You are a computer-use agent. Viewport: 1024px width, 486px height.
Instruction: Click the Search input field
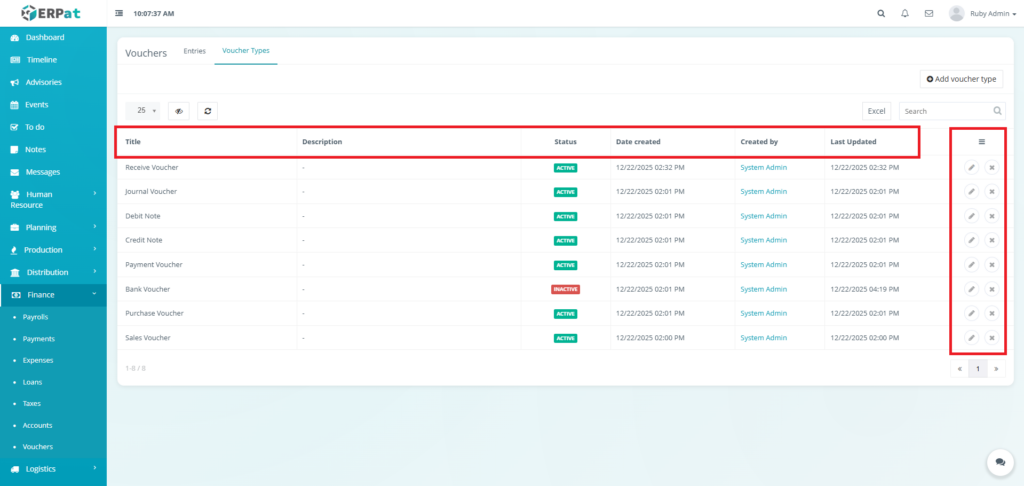[x=945, y=111]
